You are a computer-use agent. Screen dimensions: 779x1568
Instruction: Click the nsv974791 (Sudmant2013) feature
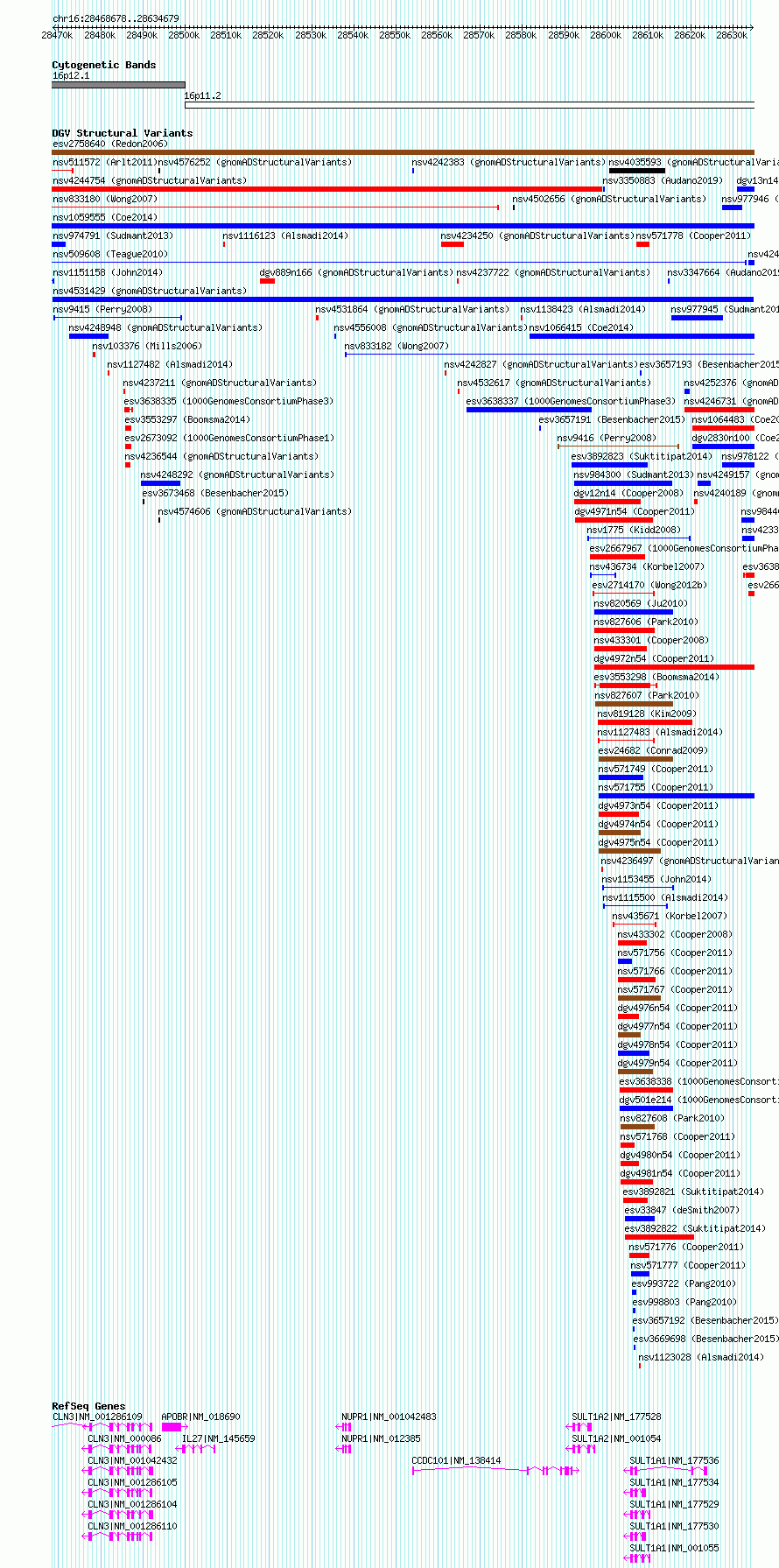(113, 236)
